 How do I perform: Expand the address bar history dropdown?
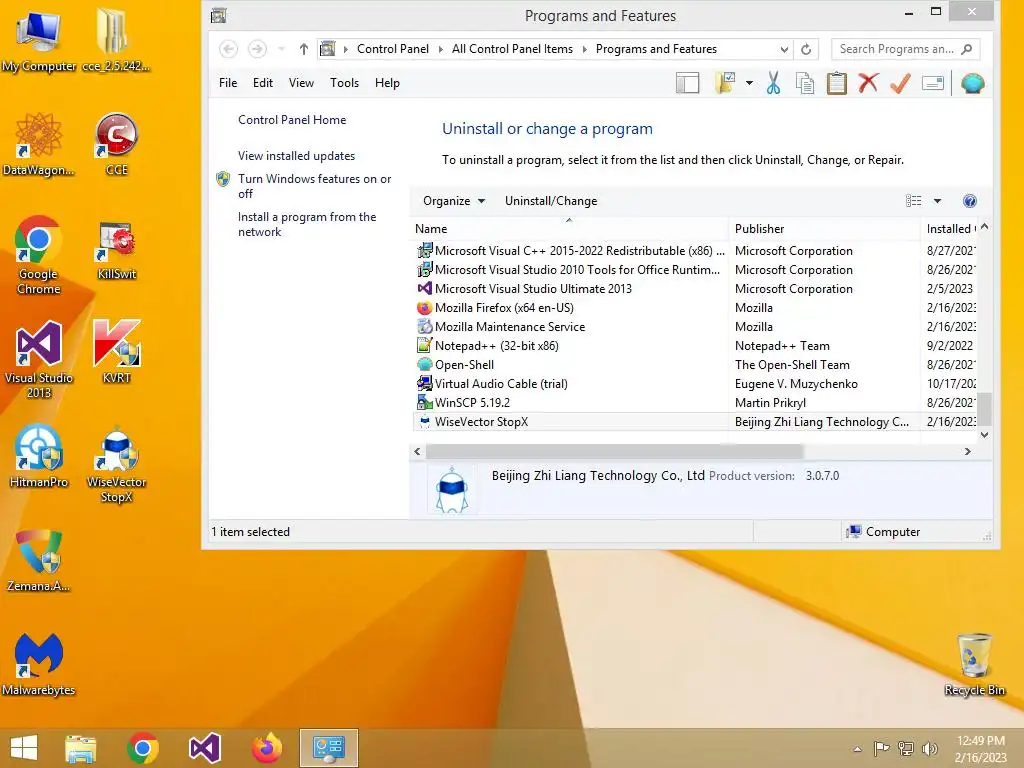point(784,50)
